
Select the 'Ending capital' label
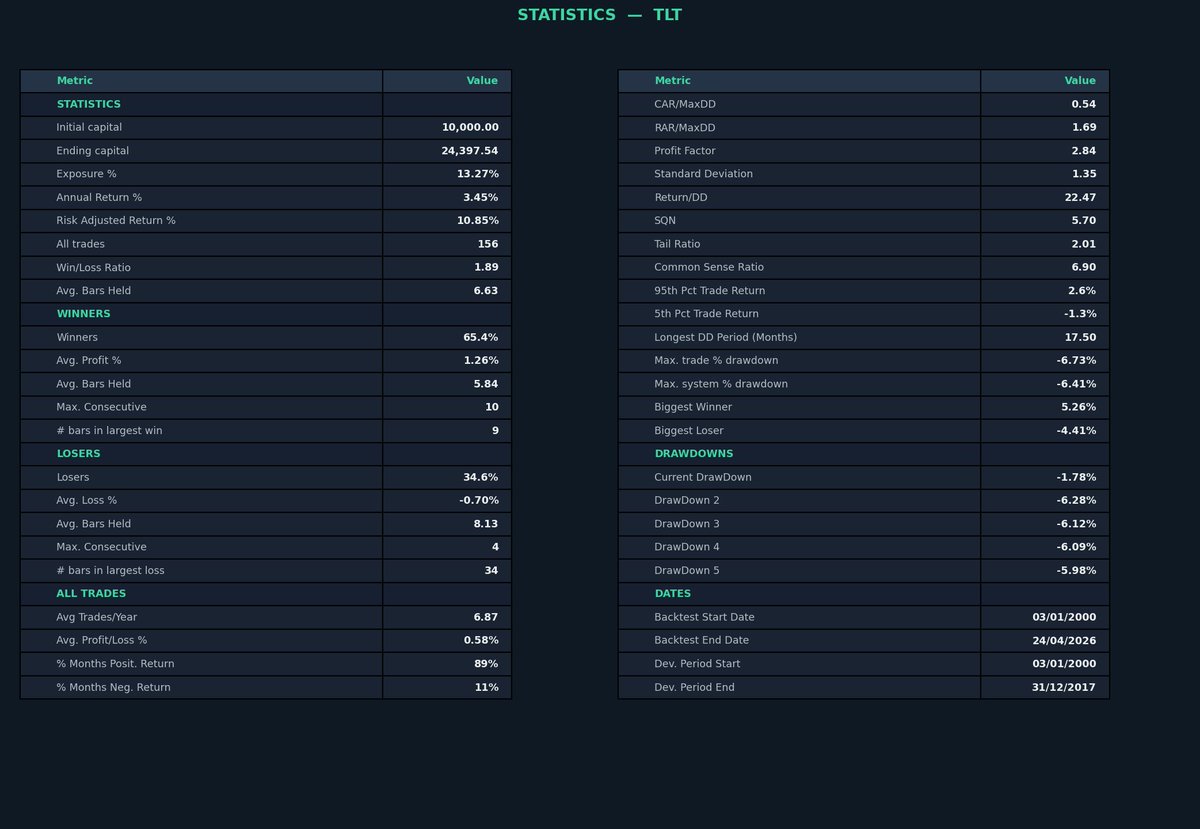coord(92,151)
